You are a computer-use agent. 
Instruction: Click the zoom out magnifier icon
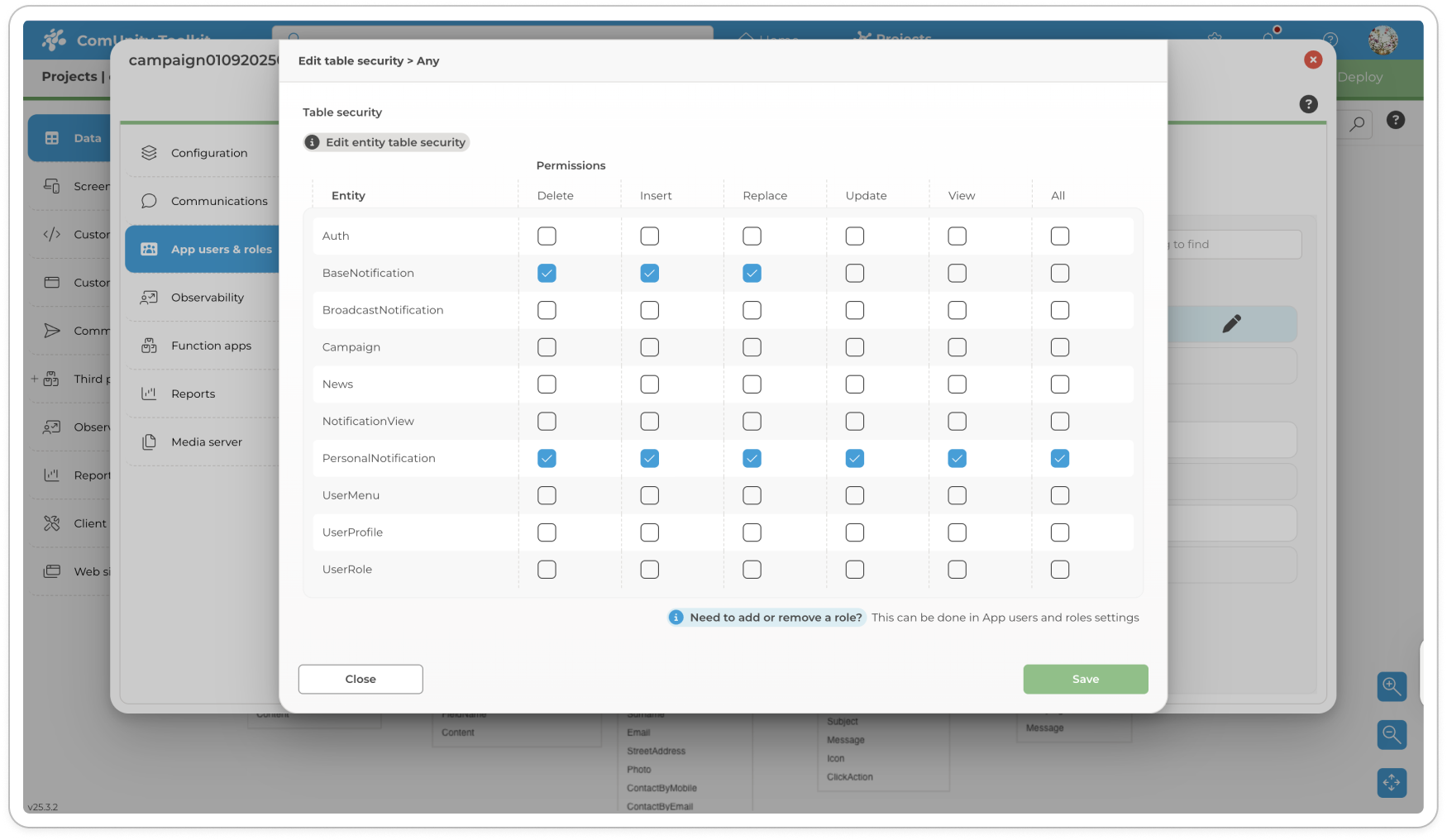click(x=1392, y=734)
